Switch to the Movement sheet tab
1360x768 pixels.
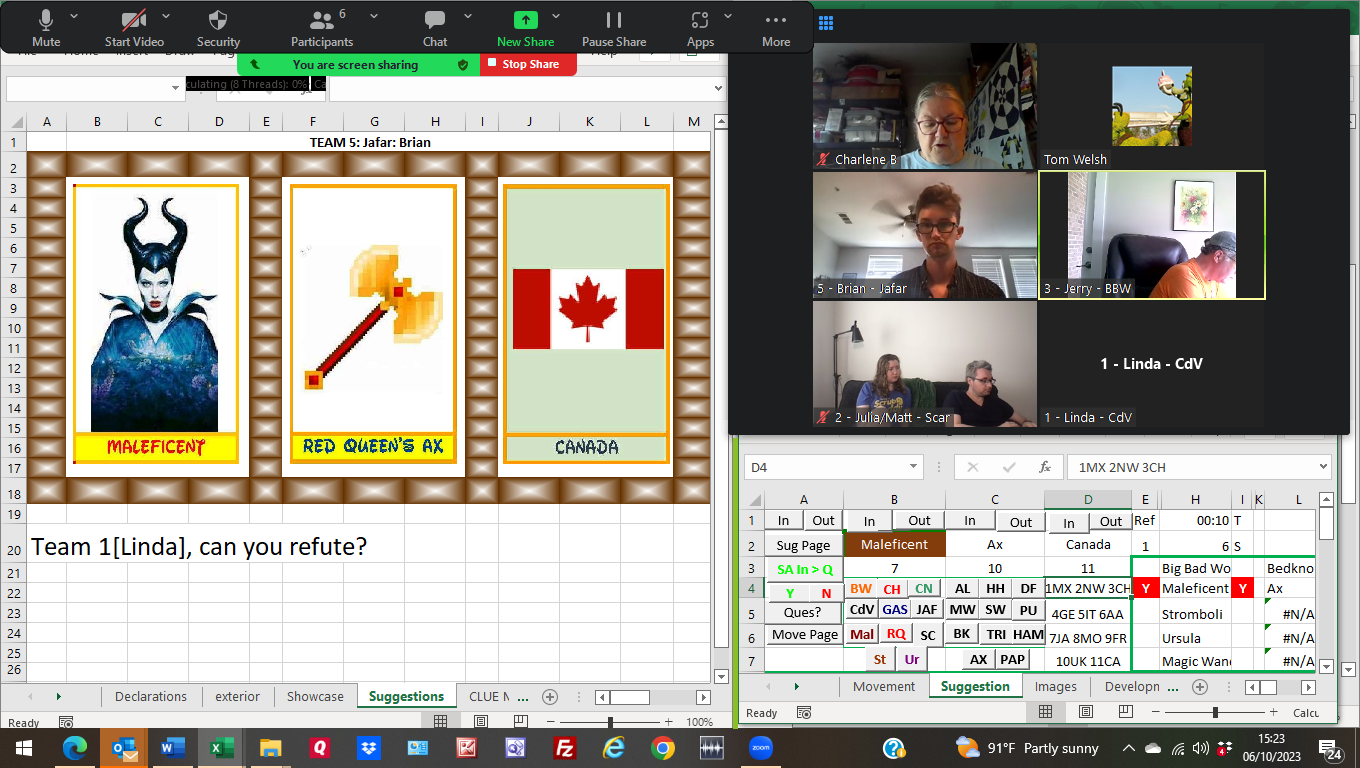pos(884,686)
